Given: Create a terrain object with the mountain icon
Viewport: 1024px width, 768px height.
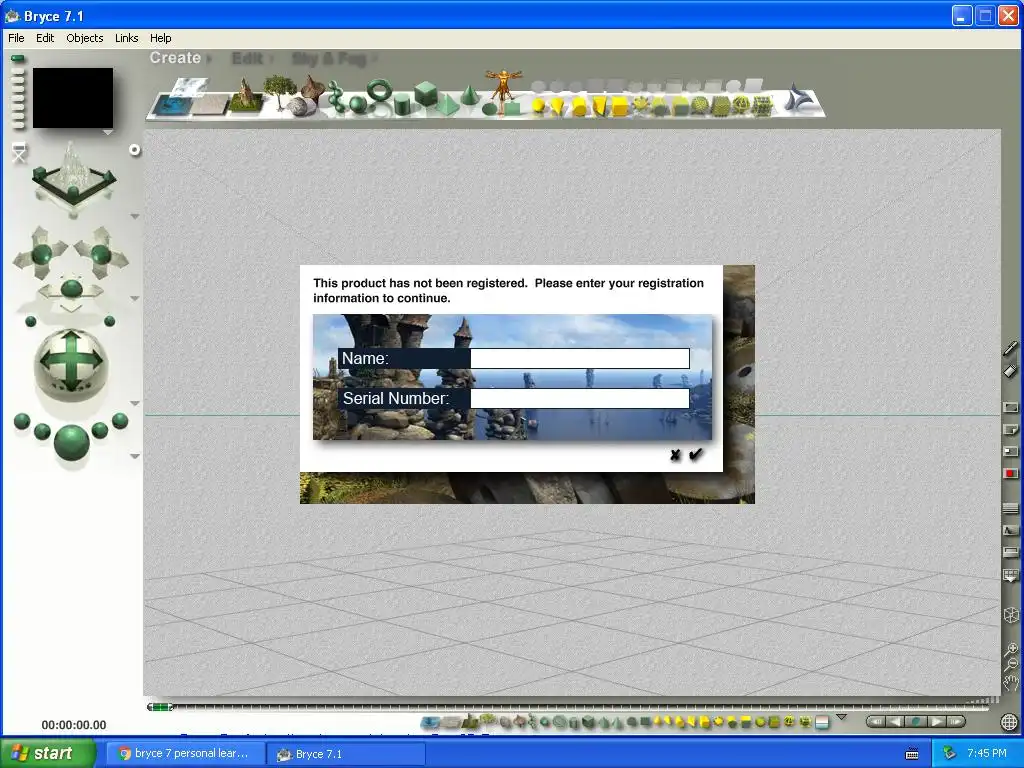Looking at the screenshot, I should click(245, 95).
